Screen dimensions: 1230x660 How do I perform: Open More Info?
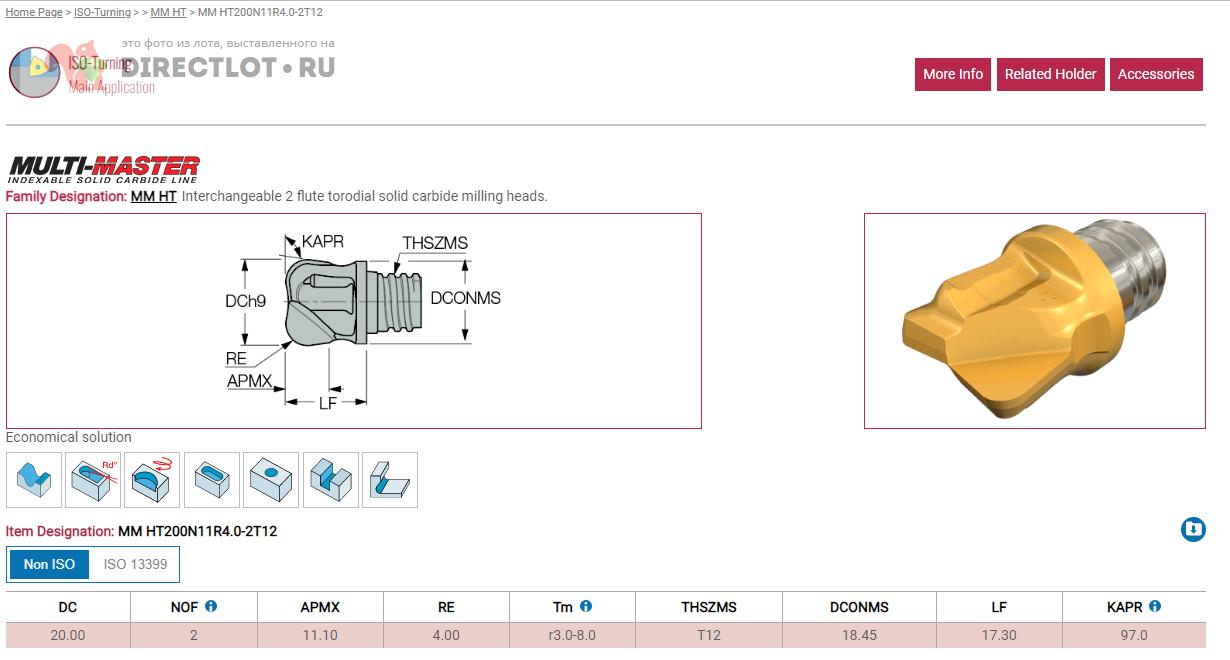pyautogui.click(x=953, y=74)
